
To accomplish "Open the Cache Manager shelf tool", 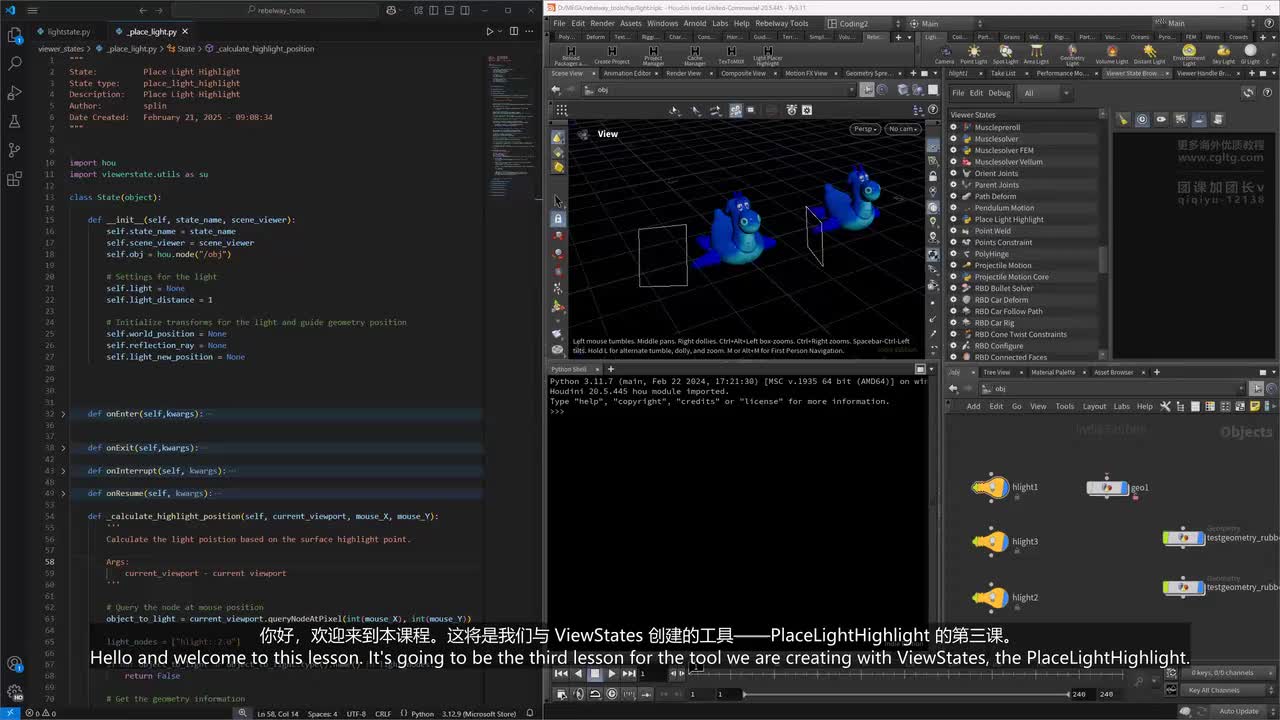I will (x=695, y=55).
